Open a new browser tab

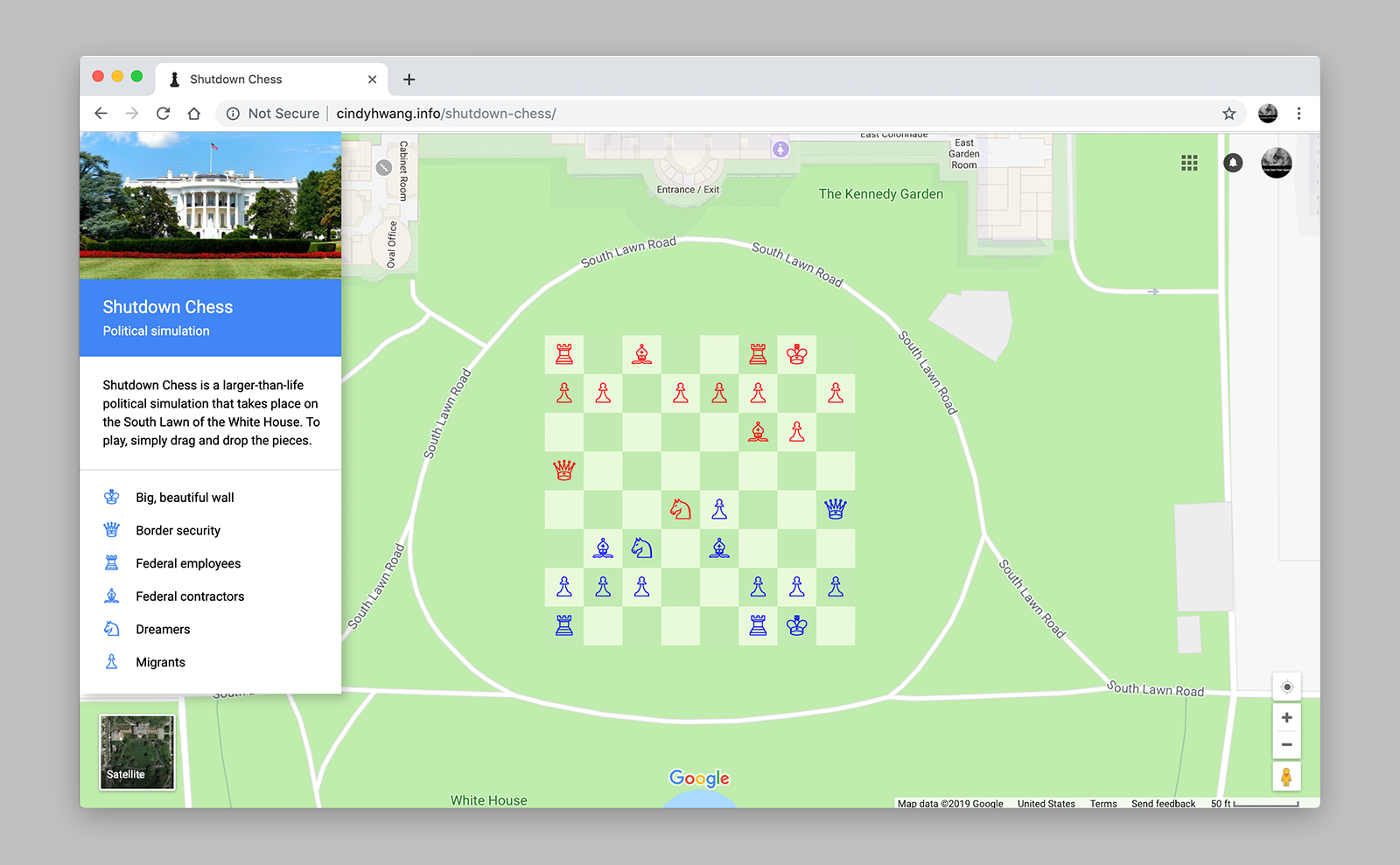tap(409, 80)
